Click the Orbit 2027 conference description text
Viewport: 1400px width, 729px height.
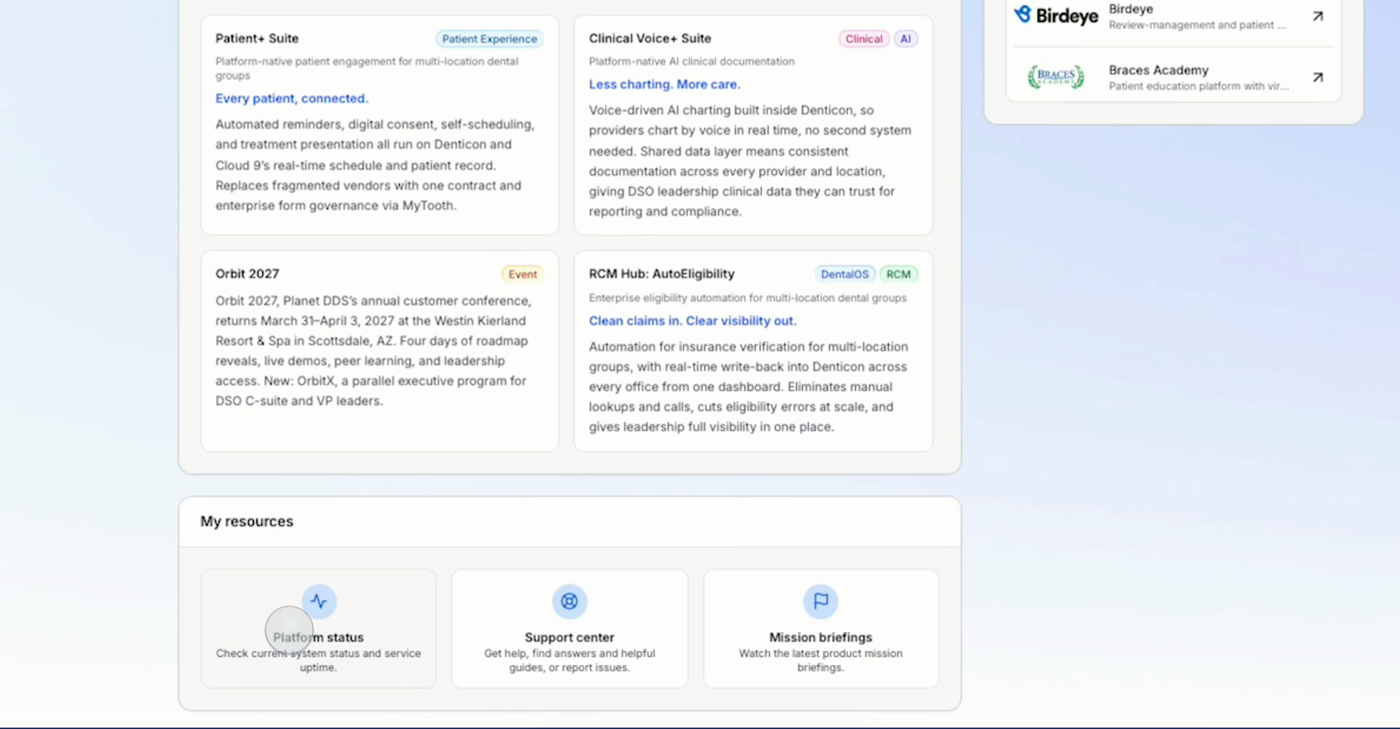point(374,351)
